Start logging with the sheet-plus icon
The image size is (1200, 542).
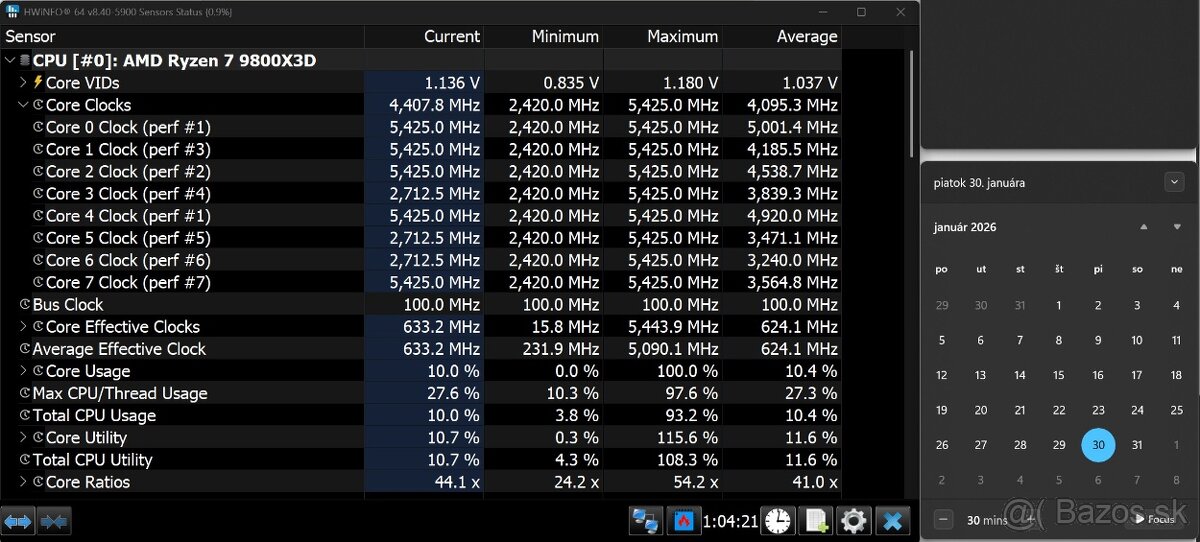pyautogui.click(x=816, y=521)
